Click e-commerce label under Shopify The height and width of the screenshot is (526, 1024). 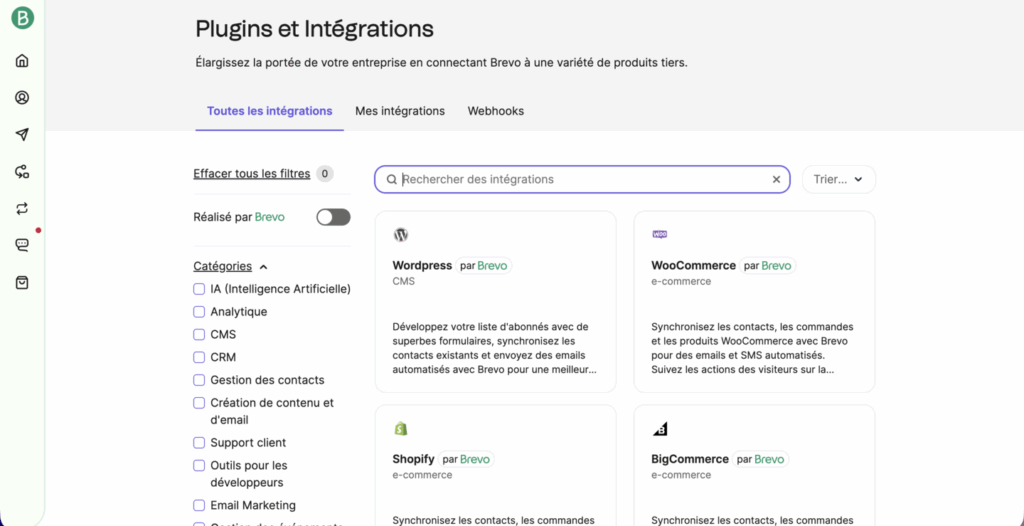[423, 475]
